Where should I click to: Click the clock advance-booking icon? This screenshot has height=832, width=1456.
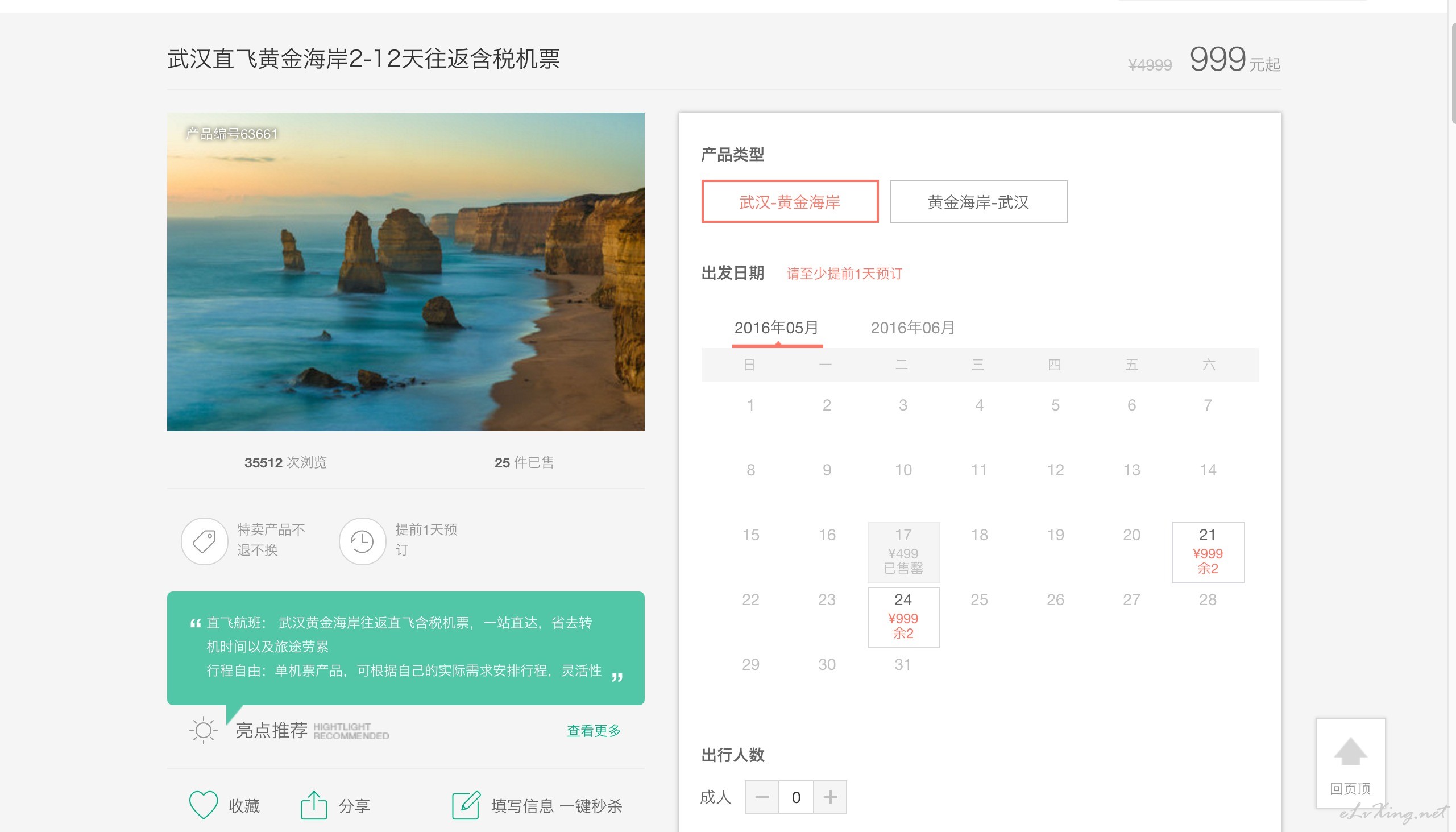pyautogui.click(x=362, y=541)
